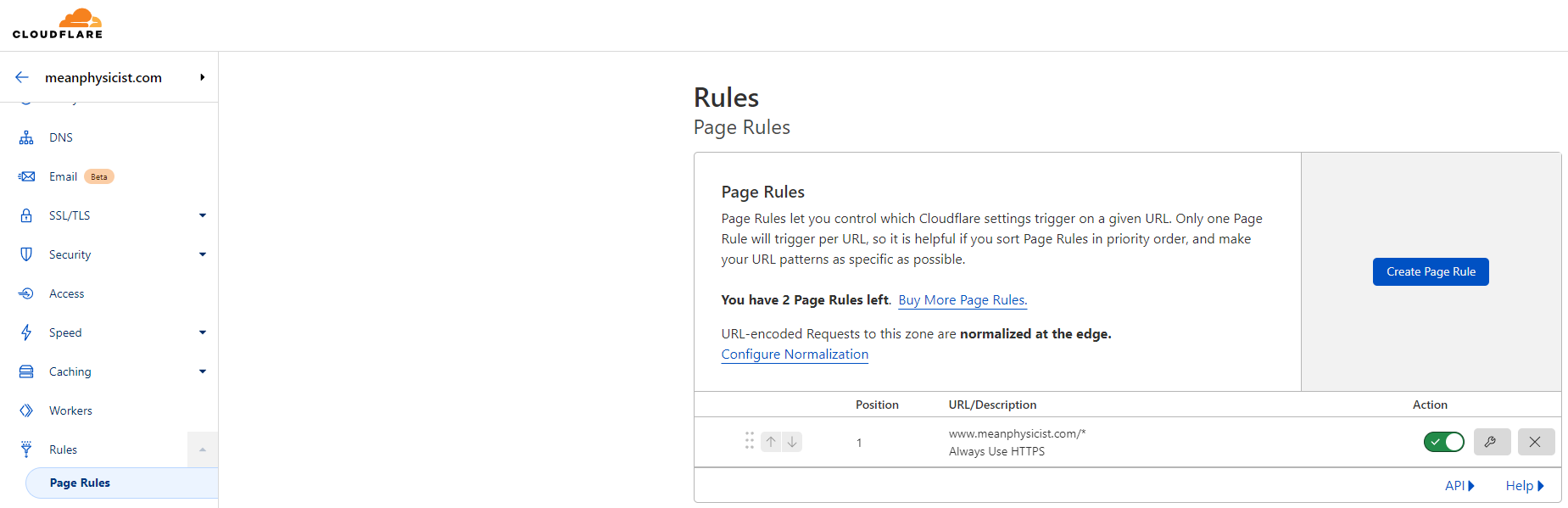Click the wrench icon to edit rule
Viewport: 1568px width, 508px height.
coord(1492,442)
